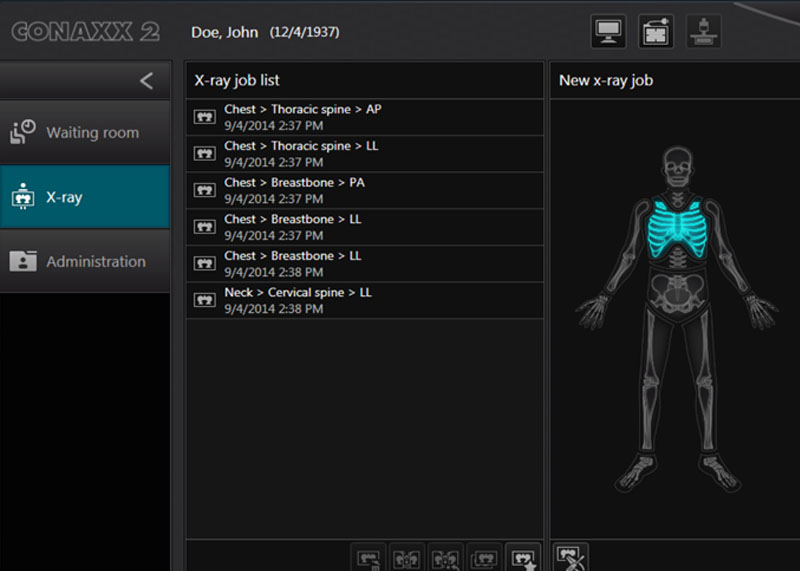The height and width of the screenshot is (571, 800).
Task: Collapse the sidebar with the left chevron
Action: point(146,81)
